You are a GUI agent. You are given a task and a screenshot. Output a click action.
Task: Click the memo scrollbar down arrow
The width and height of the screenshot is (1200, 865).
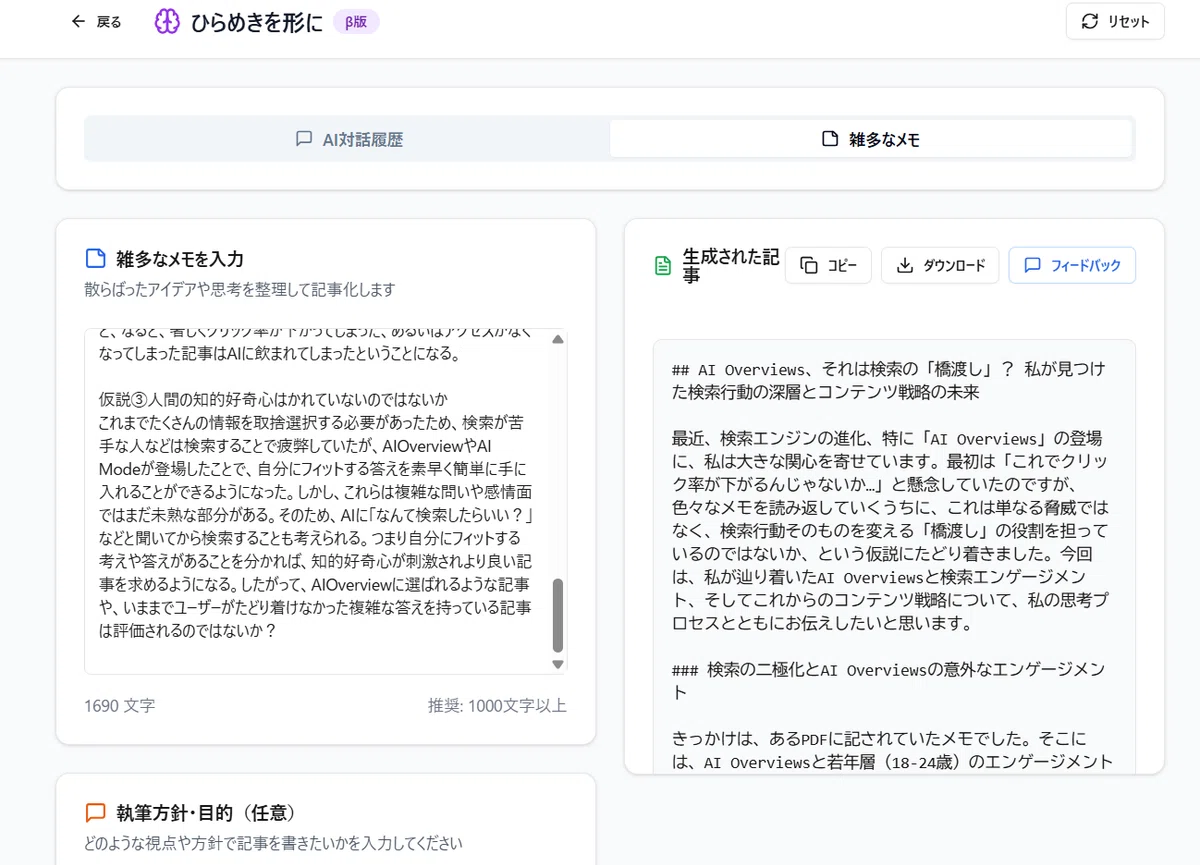tap(557, 664)
